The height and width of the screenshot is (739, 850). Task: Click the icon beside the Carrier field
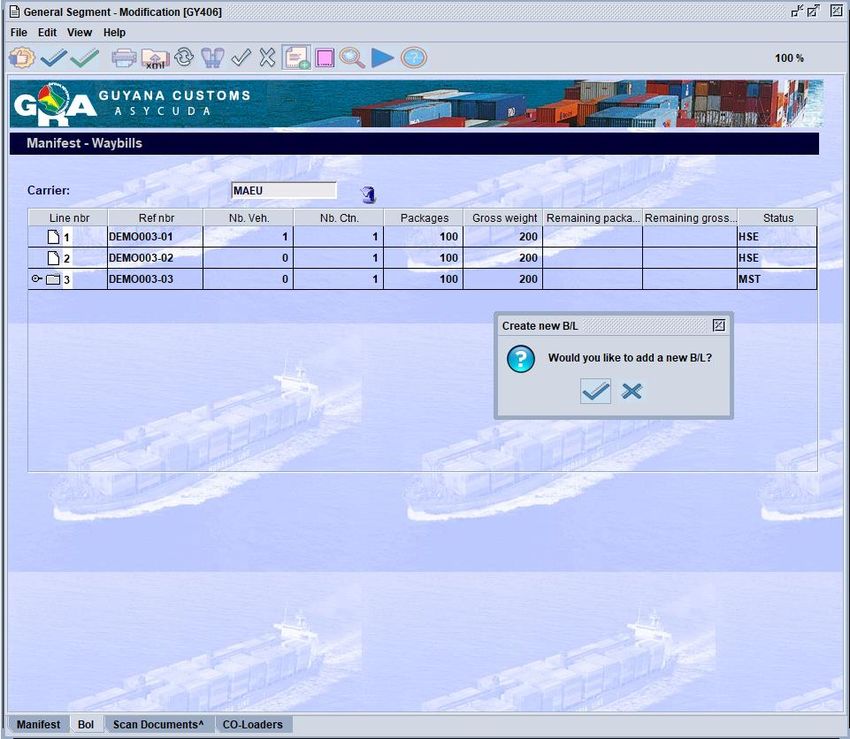click(368, 194)
